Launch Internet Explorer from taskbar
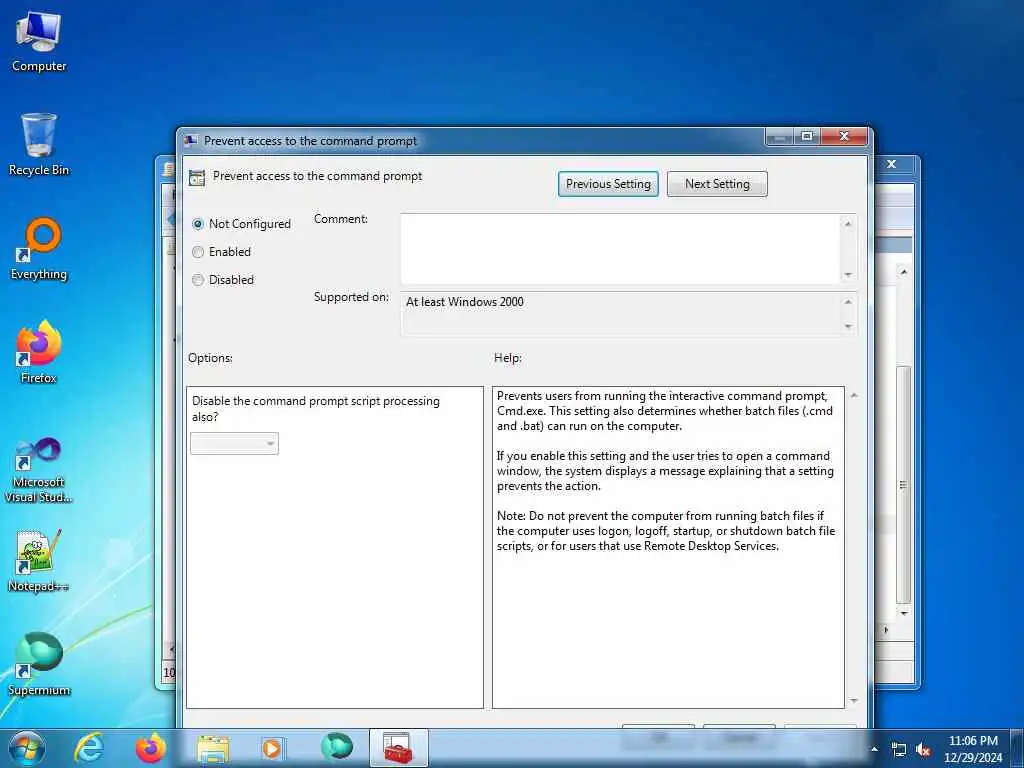The width and height of the screenshot is (1024, 768). point(89,748)
